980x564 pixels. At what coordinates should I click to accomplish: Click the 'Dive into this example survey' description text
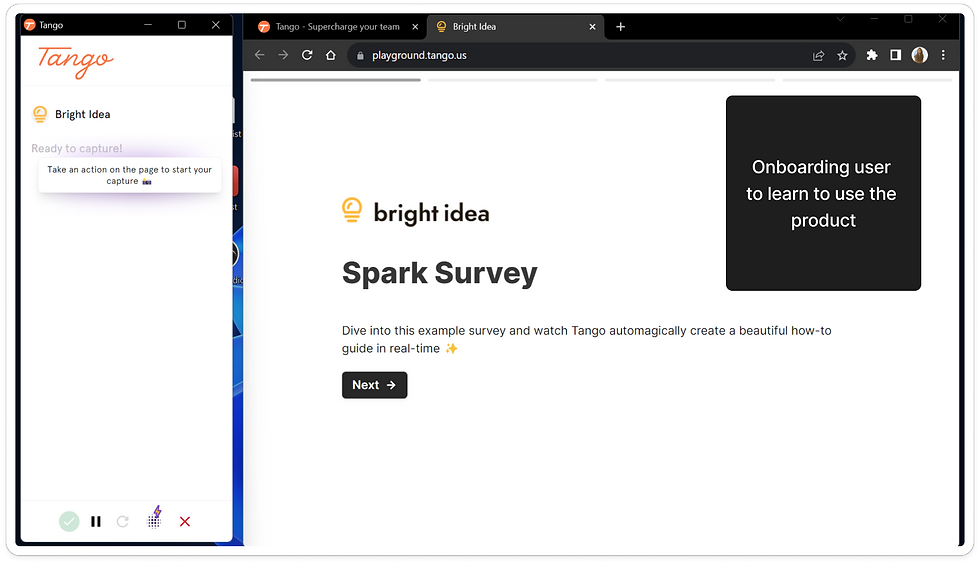586,340
